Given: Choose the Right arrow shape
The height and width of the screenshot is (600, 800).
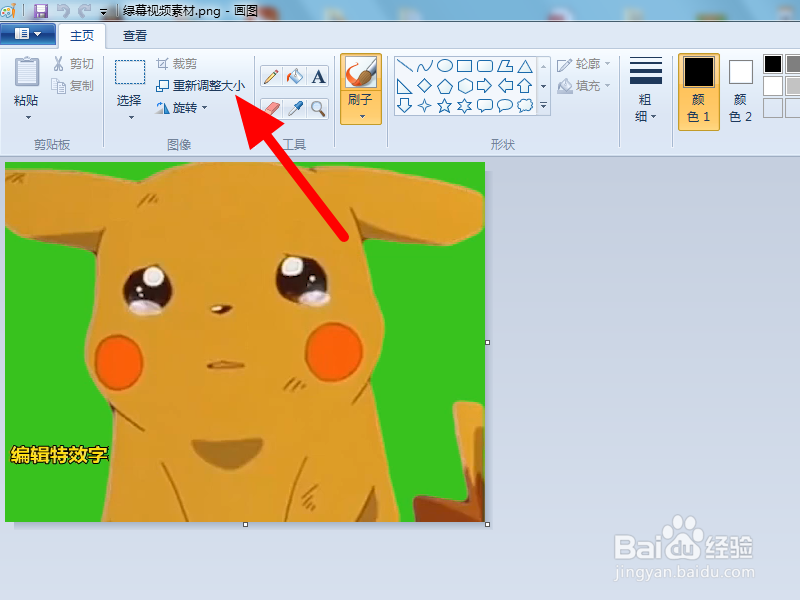Looking at the screenshot, I should 484,86.
